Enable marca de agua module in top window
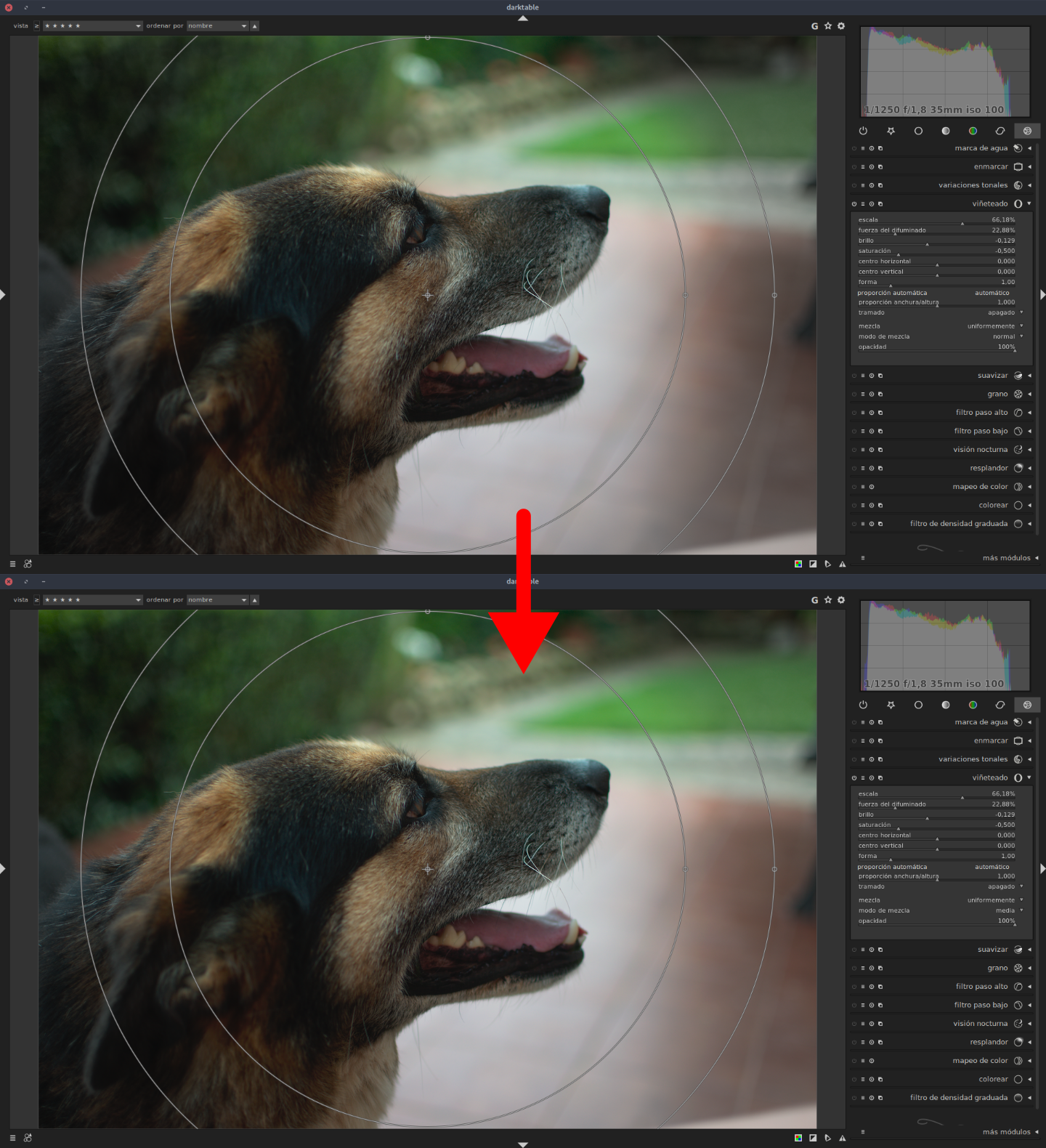Viewport: 1046px width, 1148px height. pyautogui.click(x=854, y=148)
